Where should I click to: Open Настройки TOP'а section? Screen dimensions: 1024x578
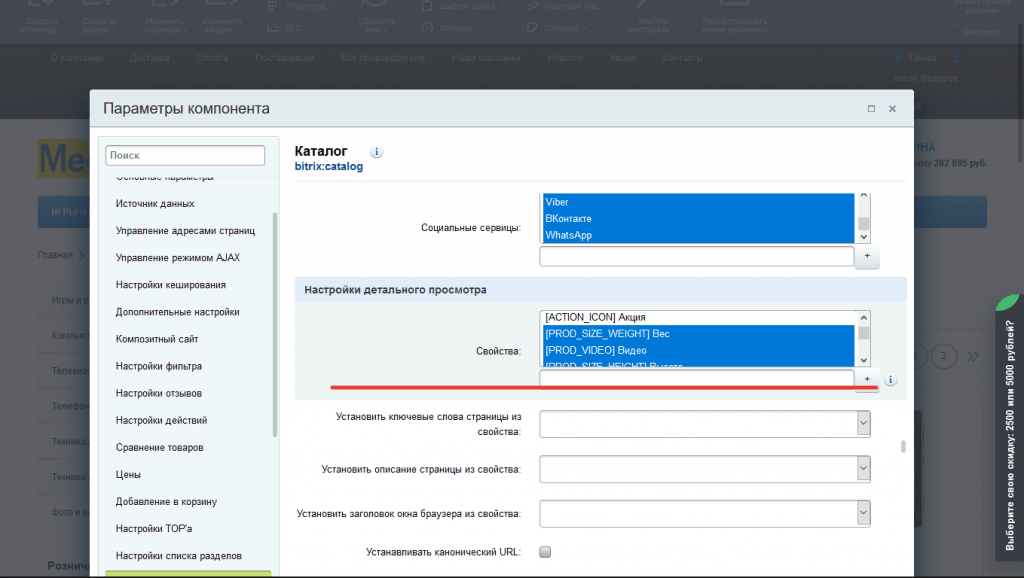pos(153,529)
